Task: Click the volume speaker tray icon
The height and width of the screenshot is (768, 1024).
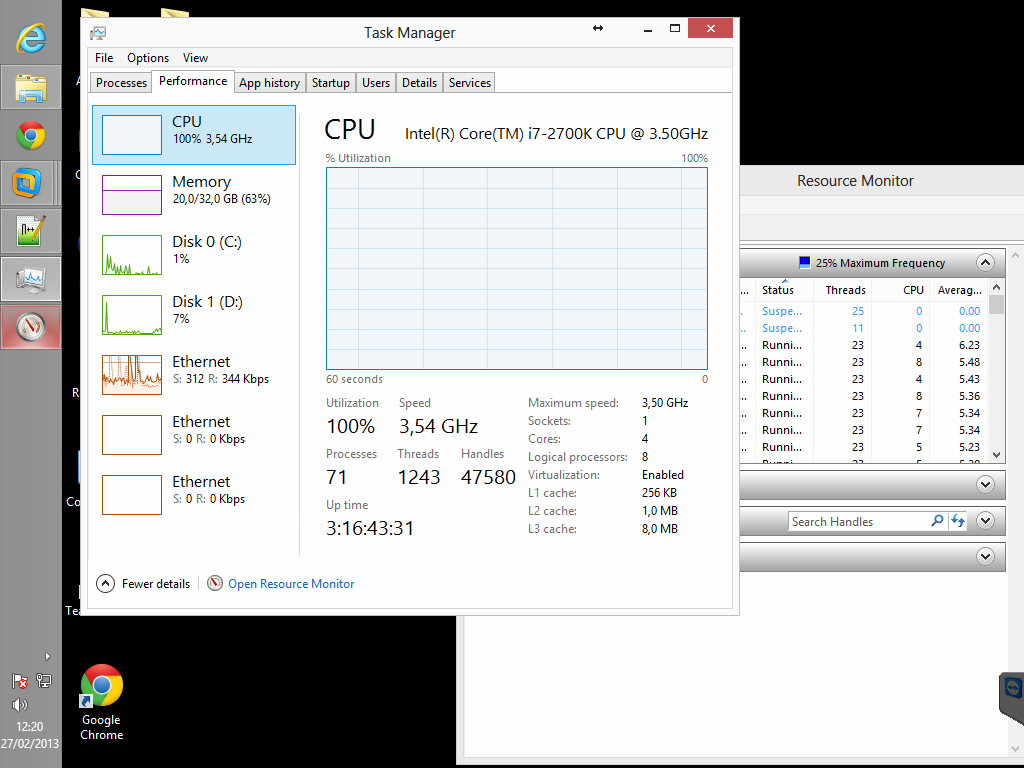Action: point(19,703)
